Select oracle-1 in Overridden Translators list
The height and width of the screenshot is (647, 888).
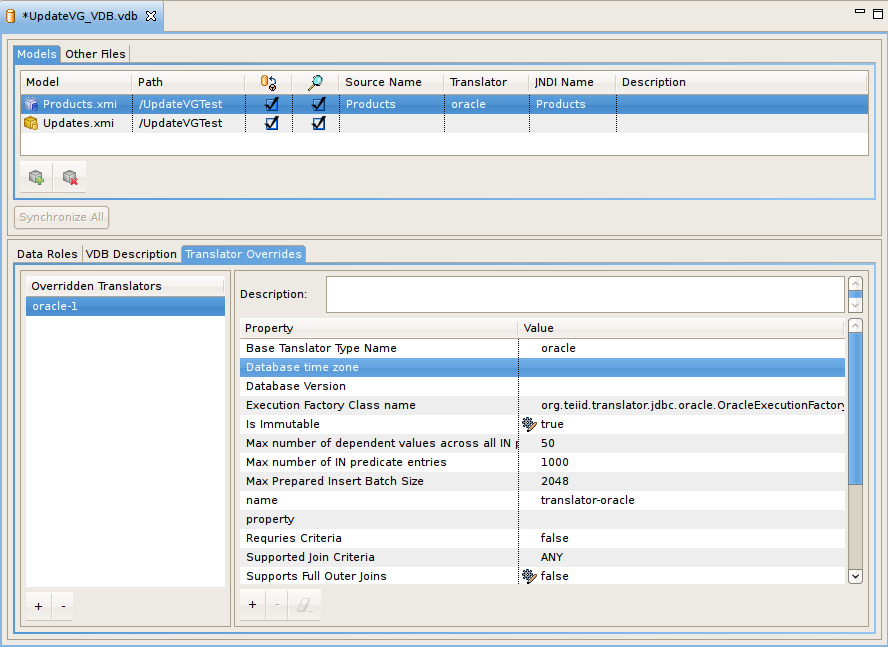[125, 306]
